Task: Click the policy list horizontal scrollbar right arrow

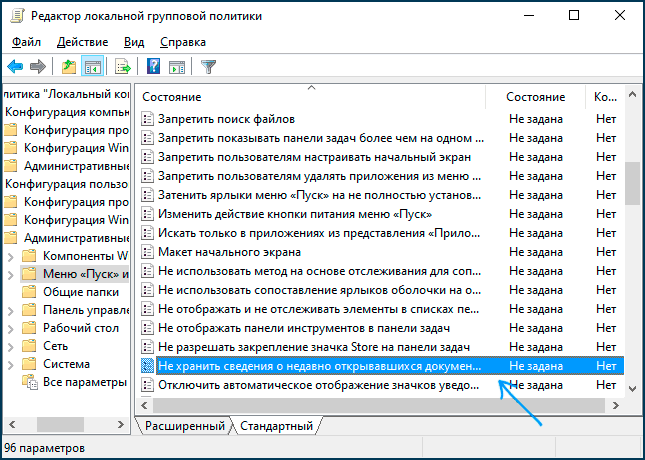Action: tap(615, 406)
